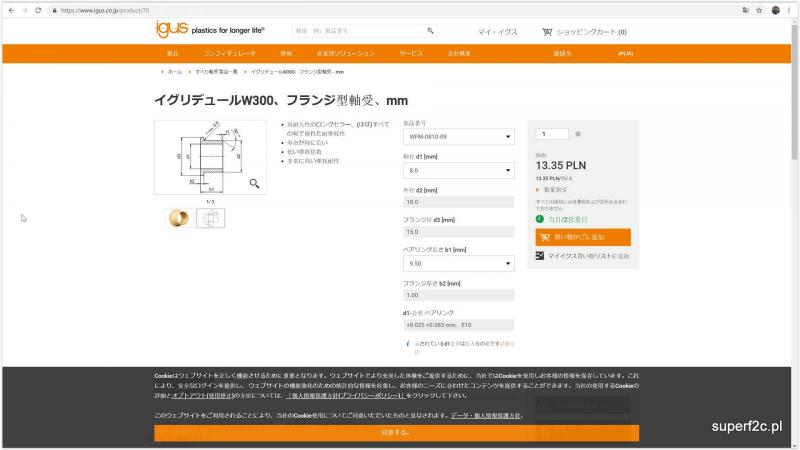Expand the bearing length b1 dropdown showing 9.50
800x450 pixels.
(x=458, y=264)
